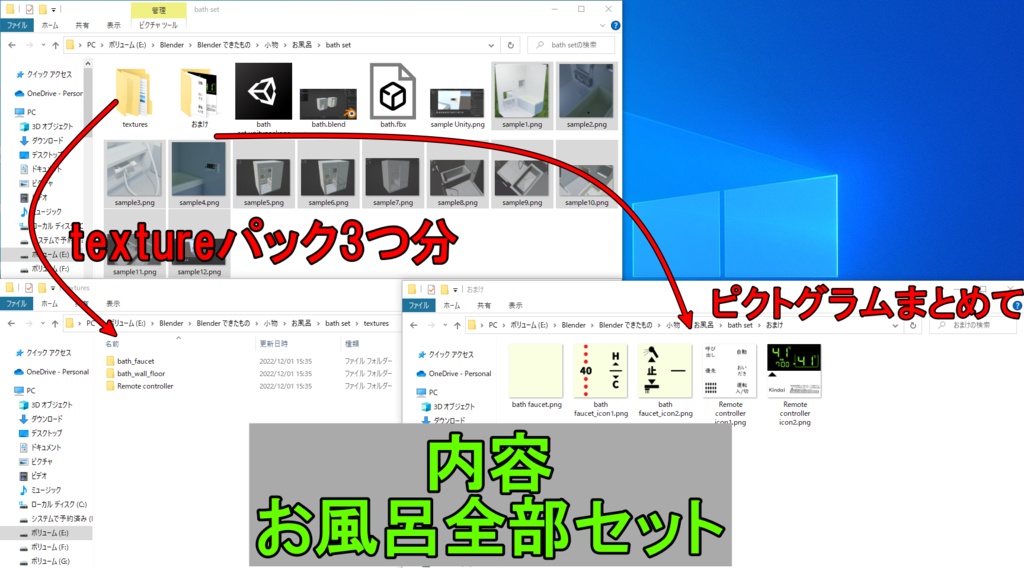The width and height of the screenshot is (1024, 568).
Task: Open 共有 tab in おまけ window
Action: (483, 305)
